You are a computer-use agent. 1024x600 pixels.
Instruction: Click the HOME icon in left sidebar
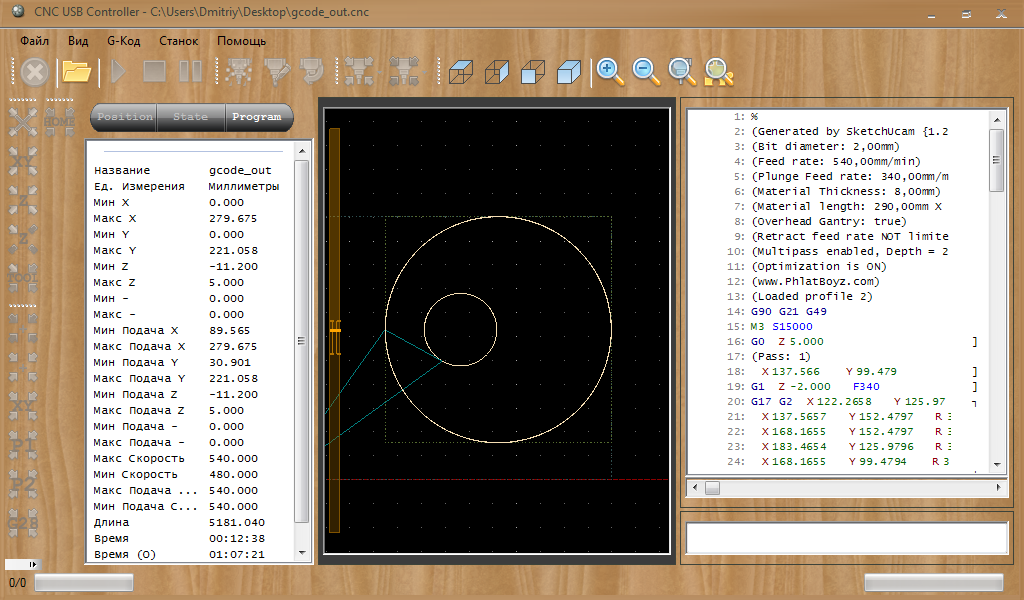(59, 121)
